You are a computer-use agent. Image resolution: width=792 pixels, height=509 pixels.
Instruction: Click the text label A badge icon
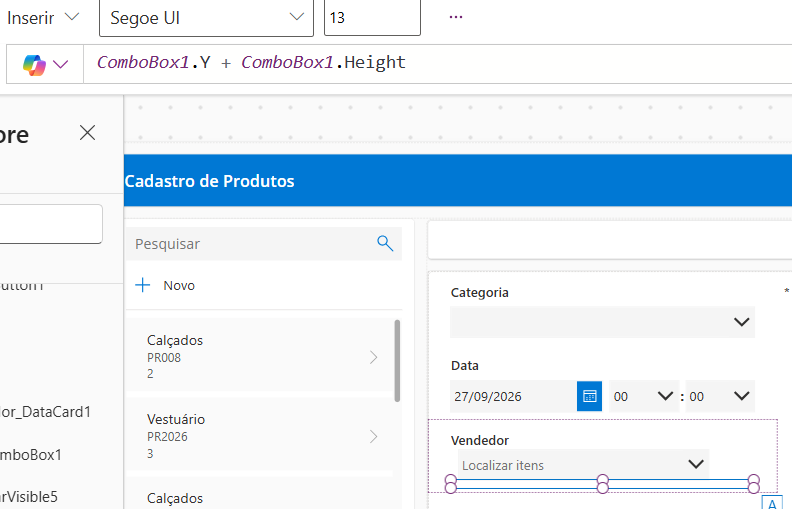pos(772,502)
